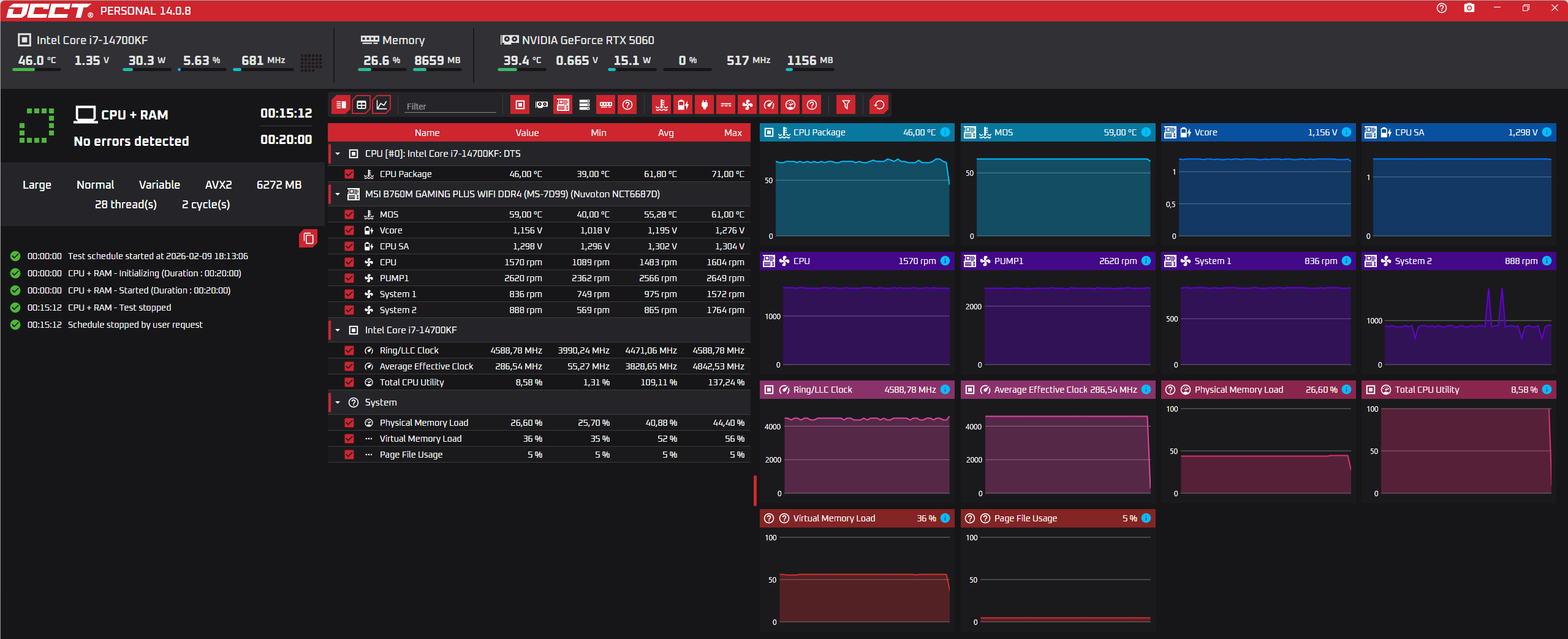The height and width of the screenshot is (639, 1568).
Task: Sort the table by the Name column
Action: click(427, 133)
